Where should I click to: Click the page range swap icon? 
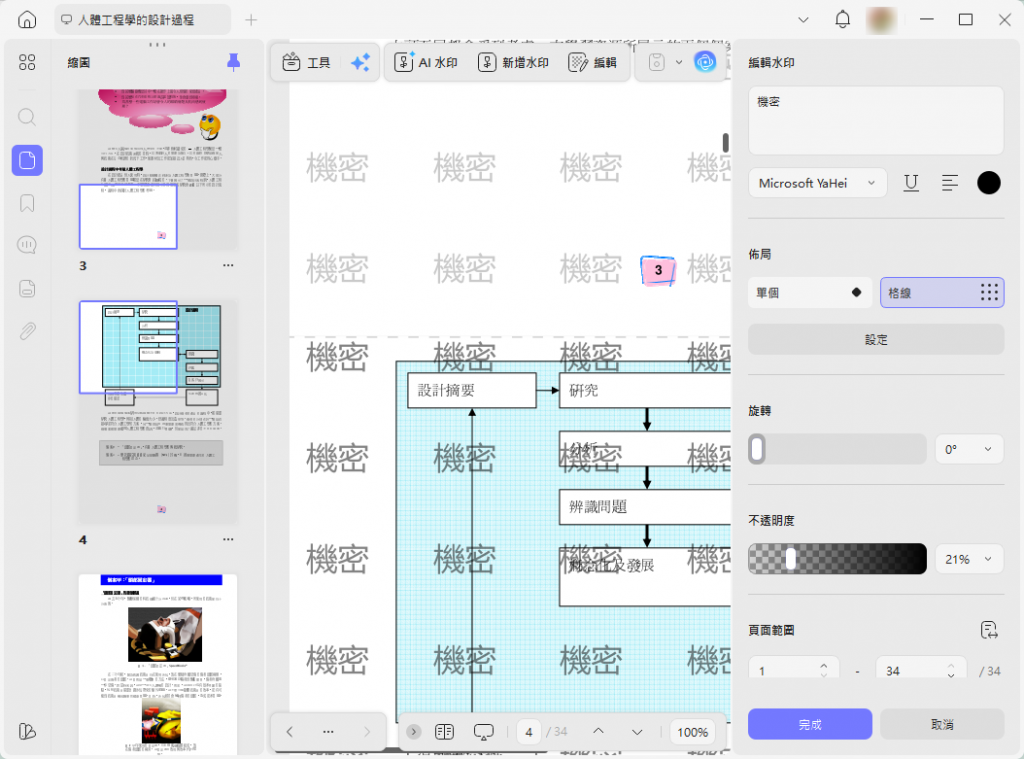point(989,630)
